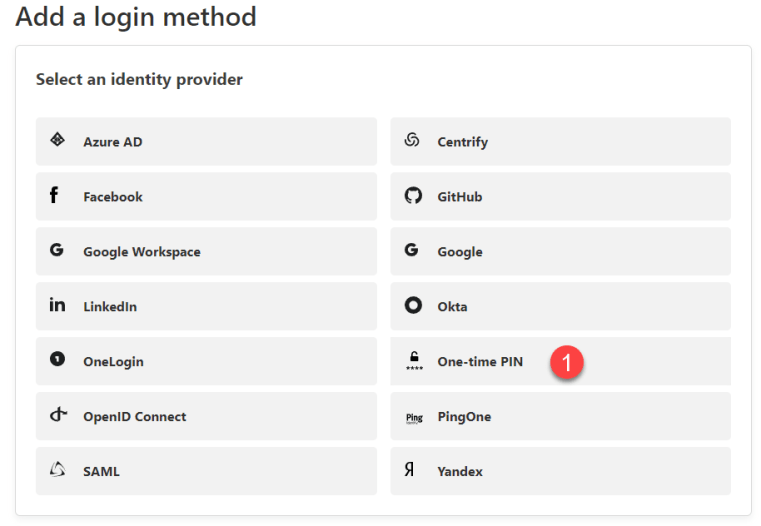The height and width of the screenshot is (526, 761).
Task: Select the Facebook login method
Action: [206, 197]
